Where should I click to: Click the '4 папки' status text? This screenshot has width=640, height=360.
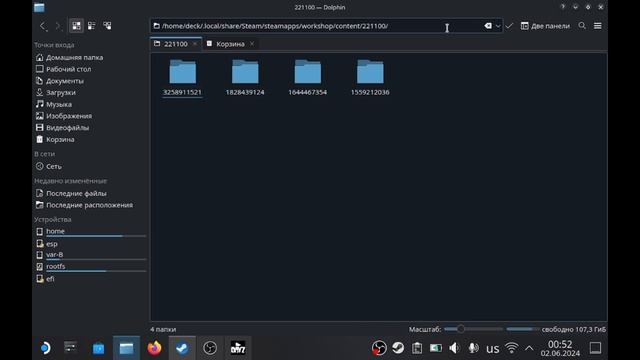[x=163, y=329]
